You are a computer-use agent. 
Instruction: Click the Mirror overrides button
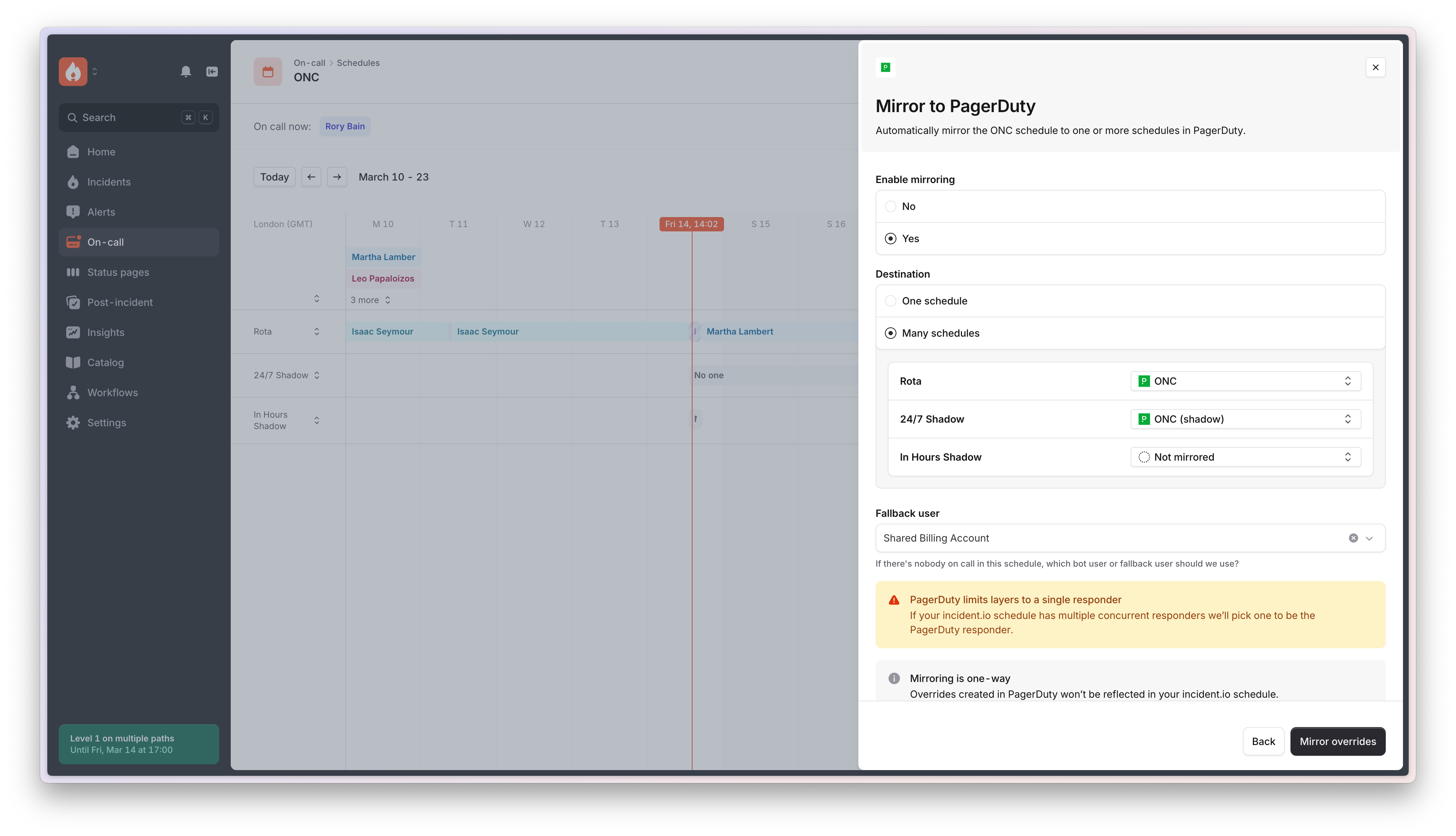1337,741
